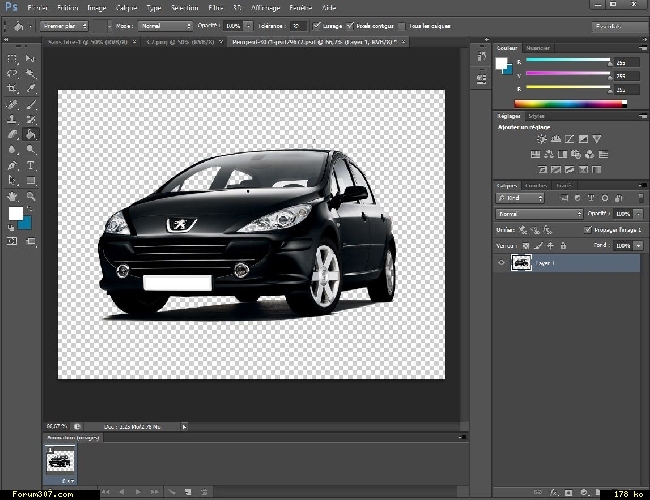Image resolution: width=650 pixels, height=500 pixels.
Task: Select the Brush tool
Action: point(30,104)
